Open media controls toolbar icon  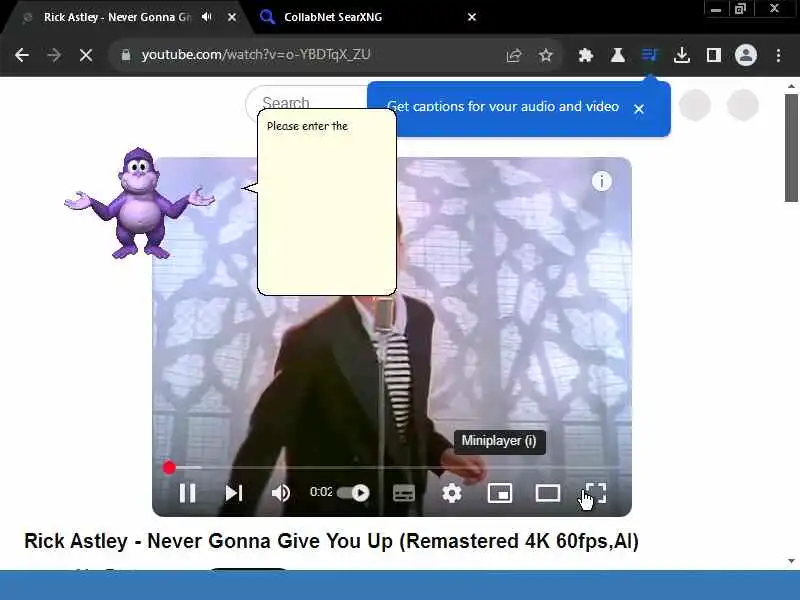[x=649, y=55]
